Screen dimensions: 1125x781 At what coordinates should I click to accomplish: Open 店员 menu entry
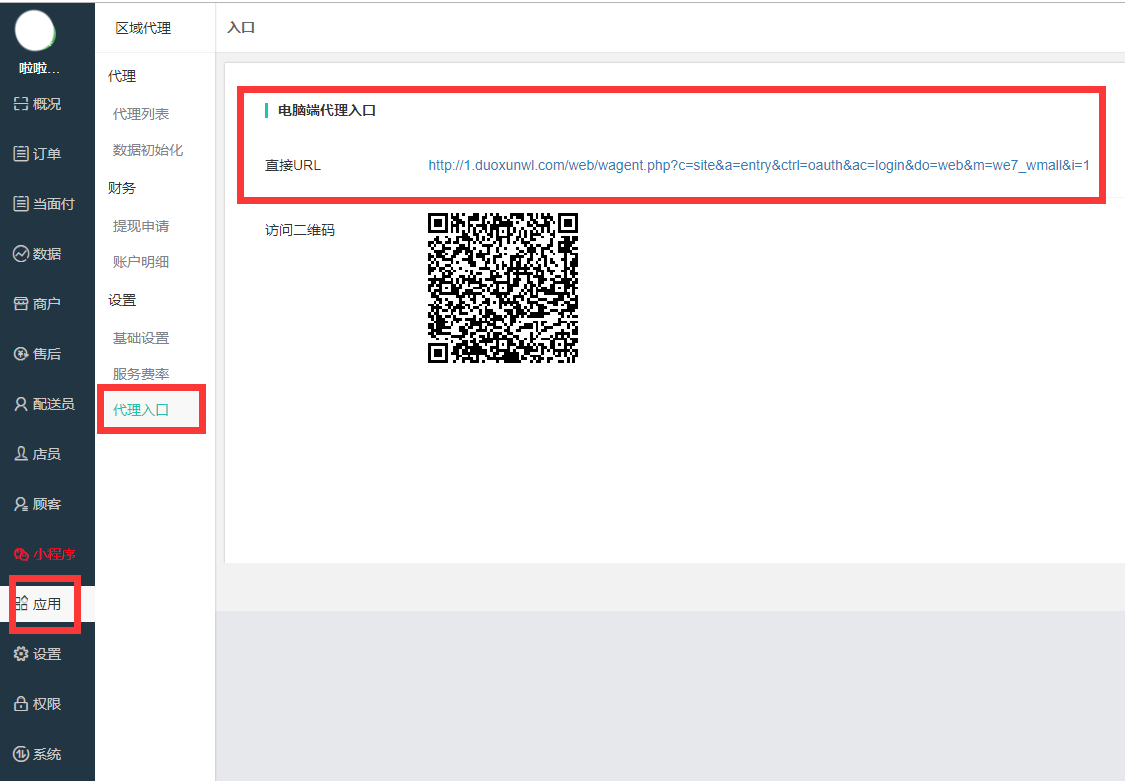[x=47, y=454]
